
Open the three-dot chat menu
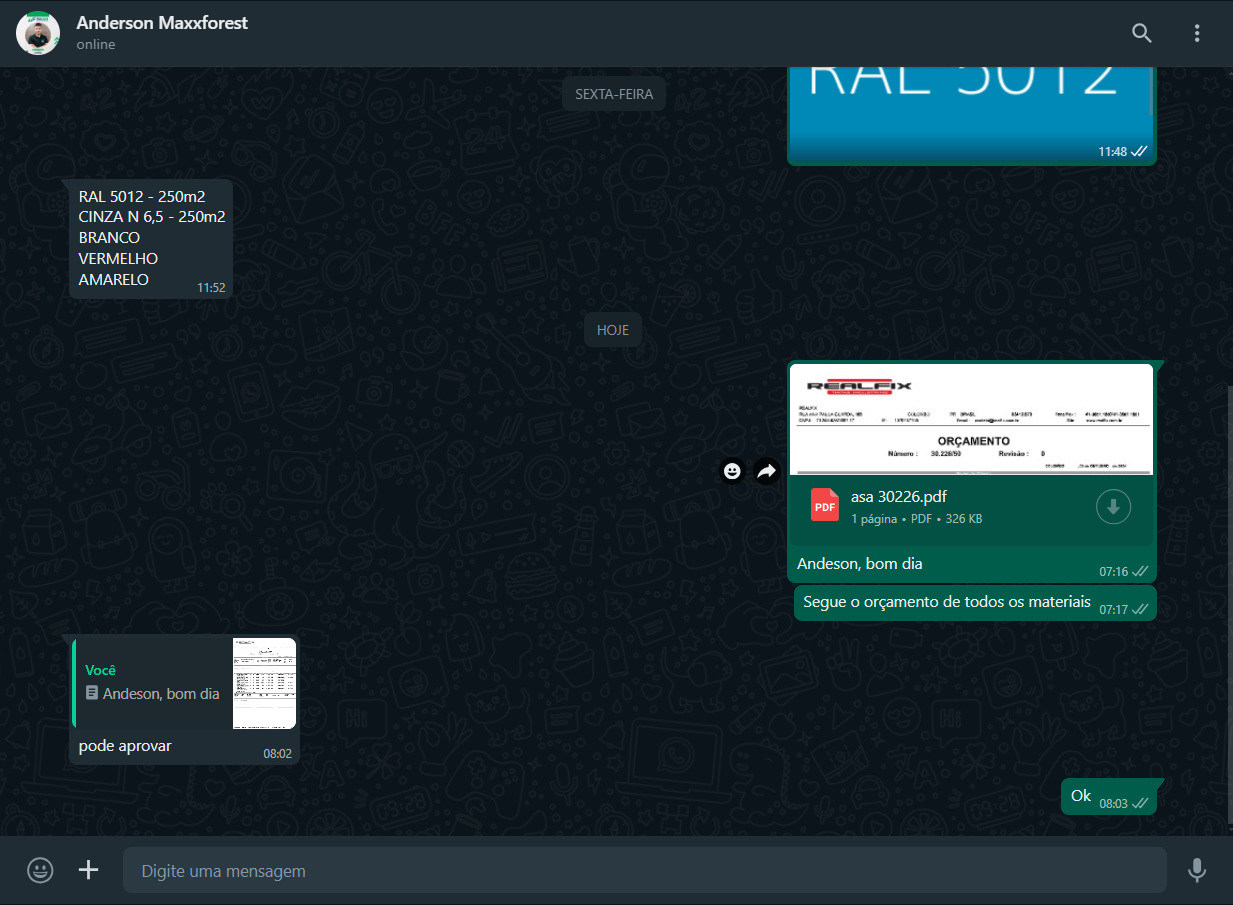[1197, 33]
